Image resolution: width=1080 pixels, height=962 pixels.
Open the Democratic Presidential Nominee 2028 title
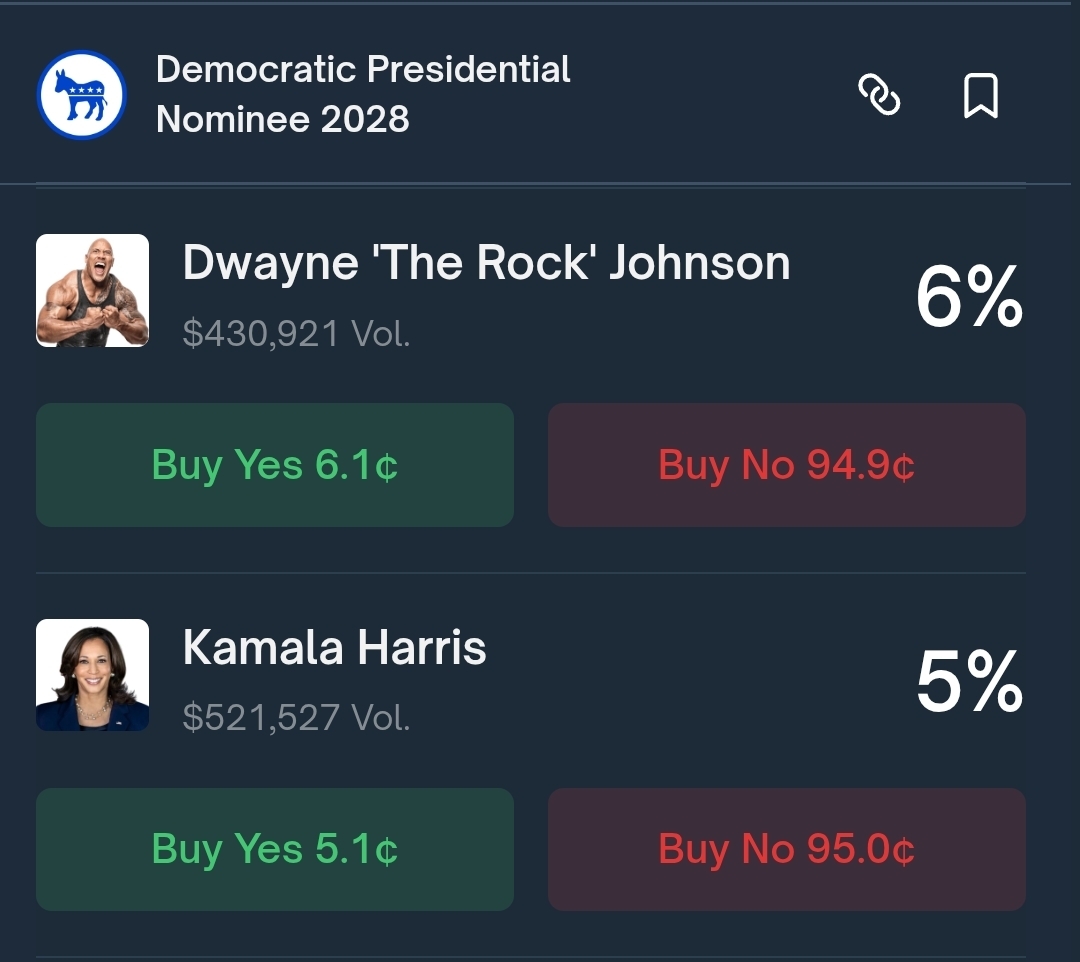pos(363,94)
